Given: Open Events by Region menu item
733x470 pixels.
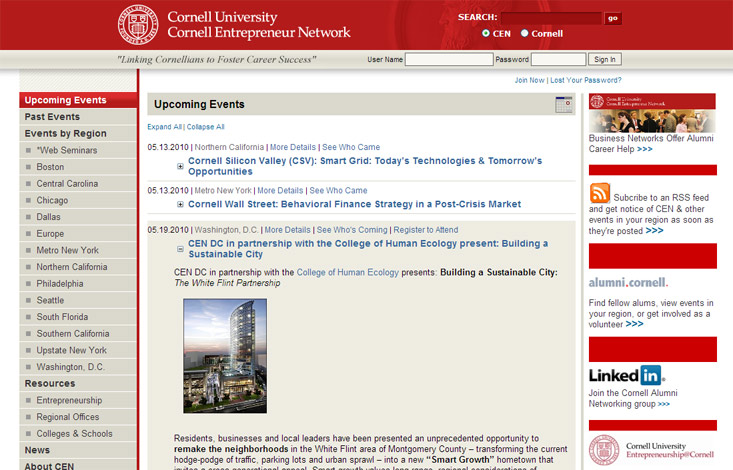Looking at the screenshot, I should 78,134.
